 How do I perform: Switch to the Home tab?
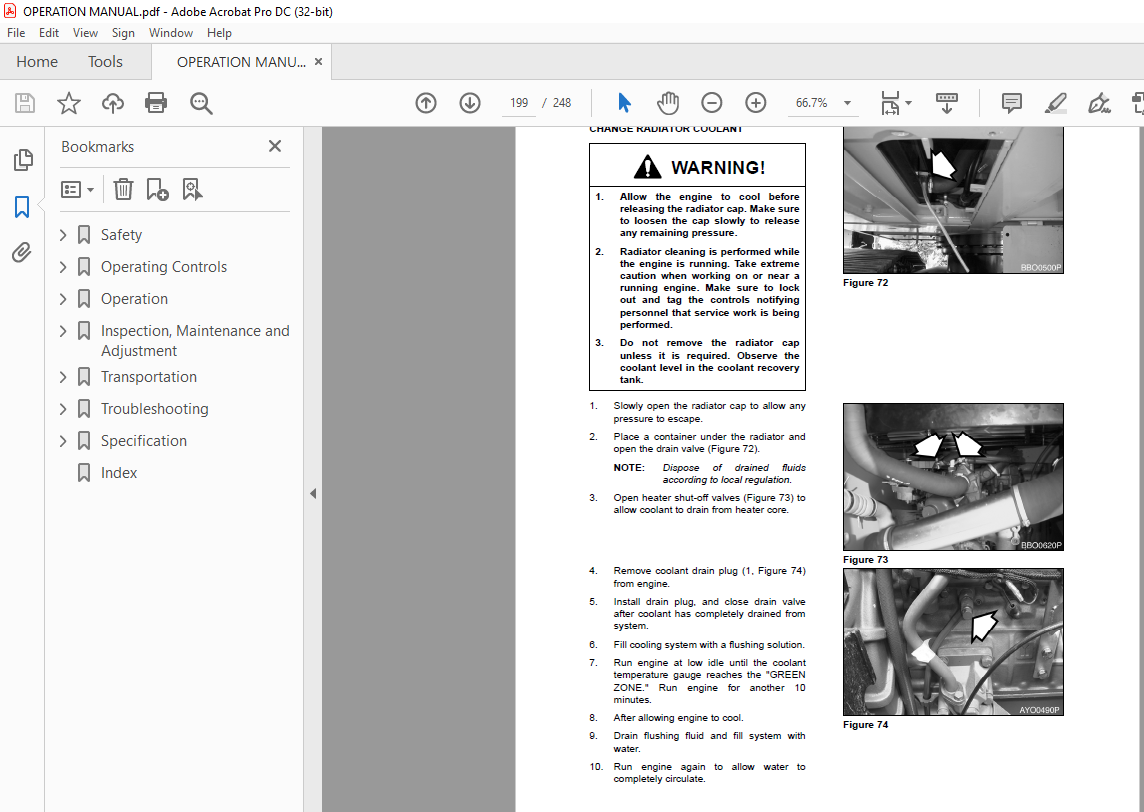[x=37, y=62]
